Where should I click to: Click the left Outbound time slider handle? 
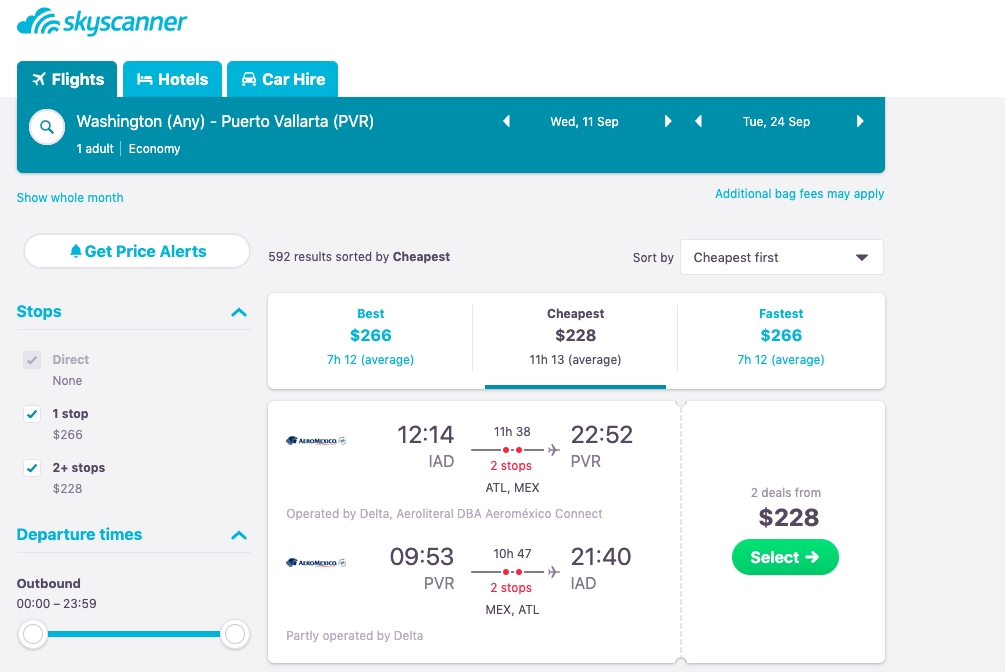(33, 634)
